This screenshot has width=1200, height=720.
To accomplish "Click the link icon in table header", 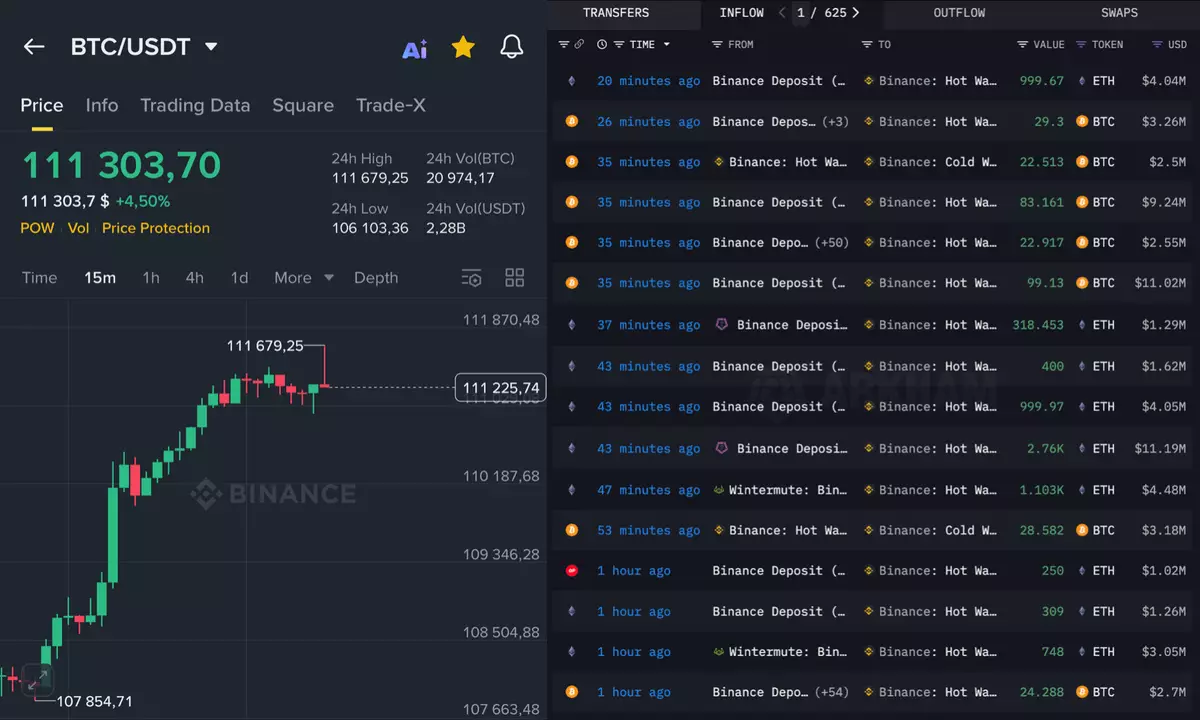I will [x=579, y=44].
